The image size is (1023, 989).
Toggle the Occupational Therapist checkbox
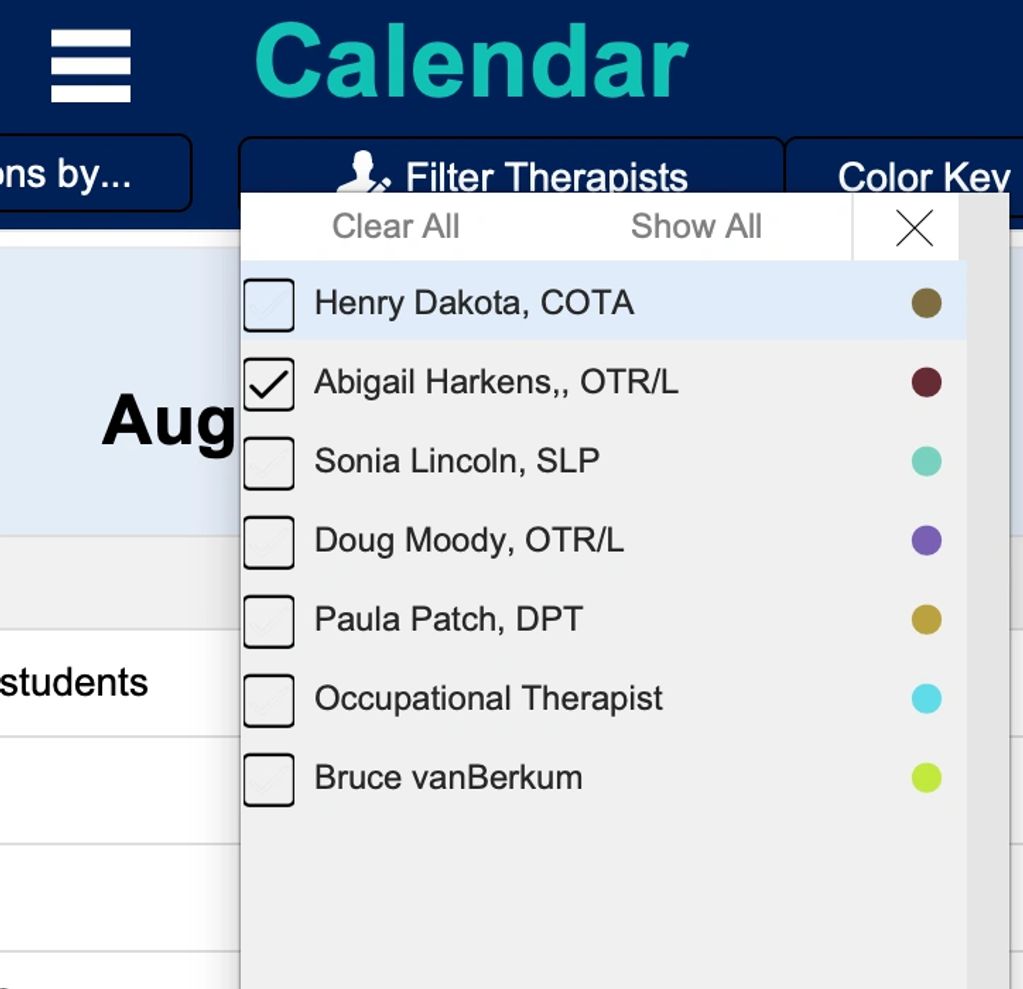pos(269,701)
